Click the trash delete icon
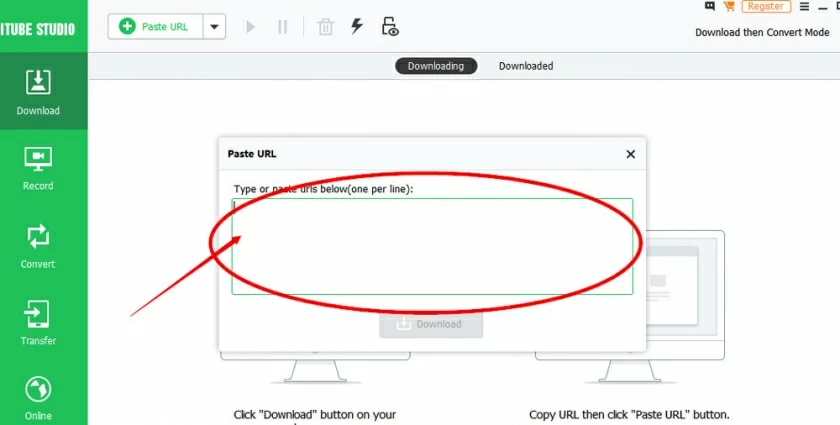Image resolution: width=840 pixels, height=425 pixels. pos(325,26)
